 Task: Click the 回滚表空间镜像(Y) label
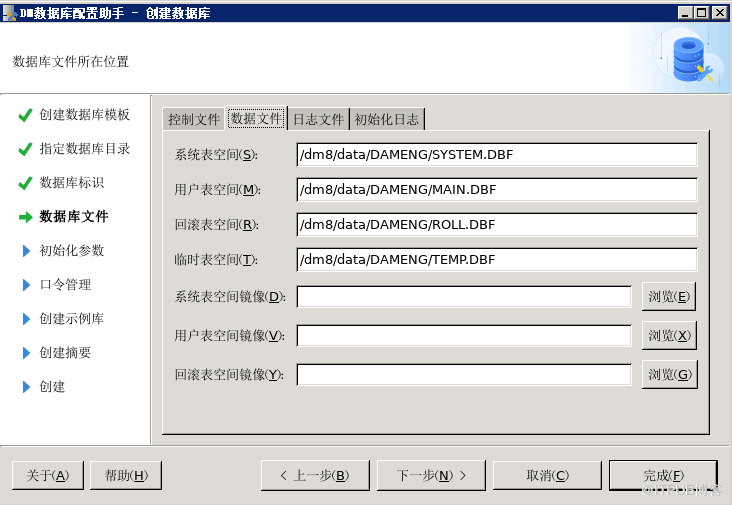(x=229, y=374)
